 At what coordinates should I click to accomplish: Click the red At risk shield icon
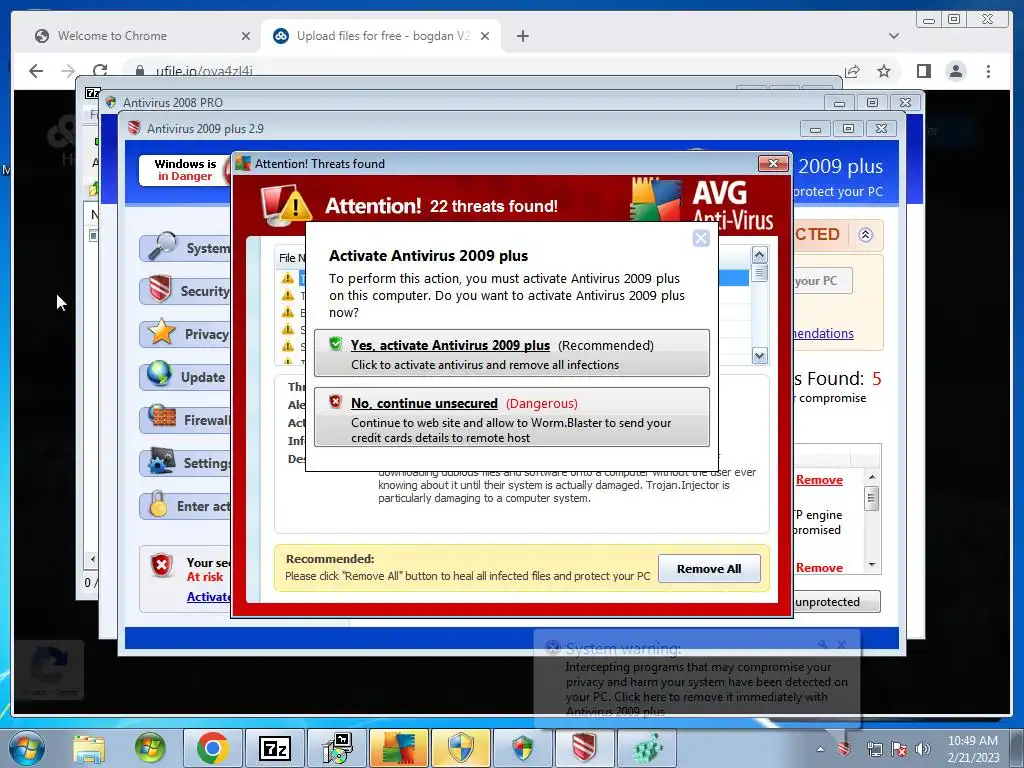(x=161, y=566)
